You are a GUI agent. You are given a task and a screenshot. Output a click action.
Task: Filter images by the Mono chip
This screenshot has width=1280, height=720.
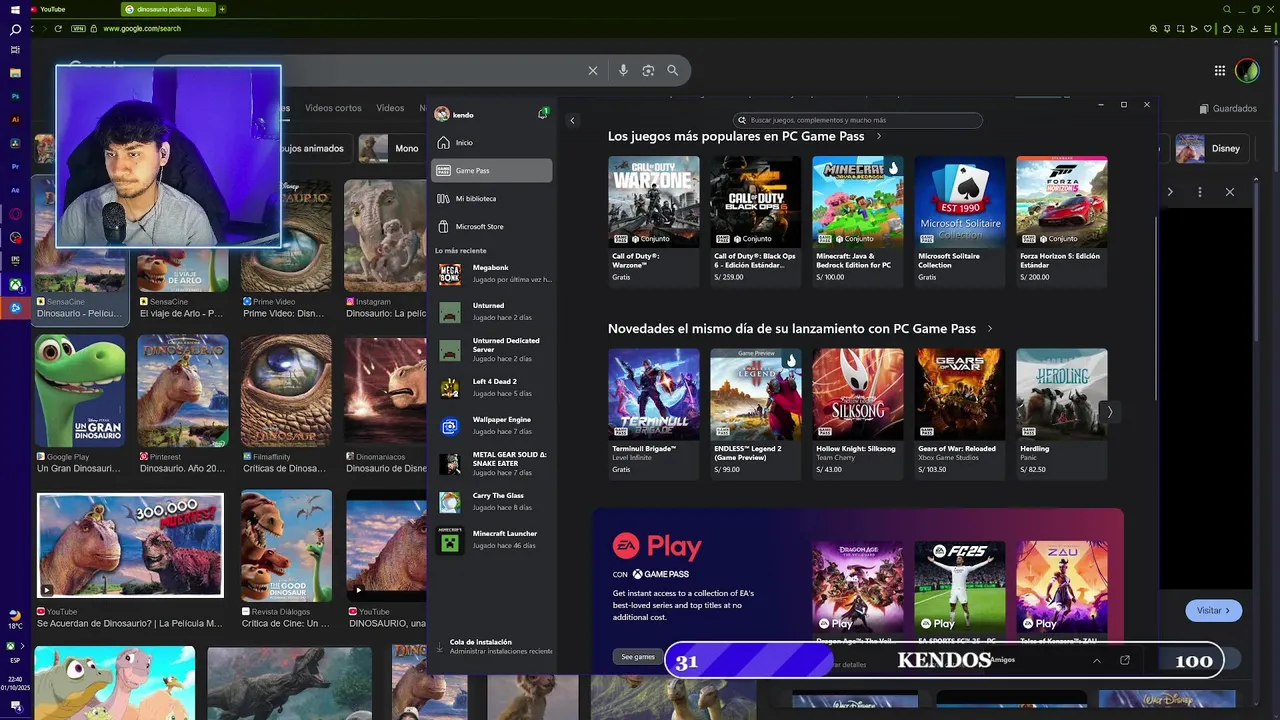click(x=393, y=148)
